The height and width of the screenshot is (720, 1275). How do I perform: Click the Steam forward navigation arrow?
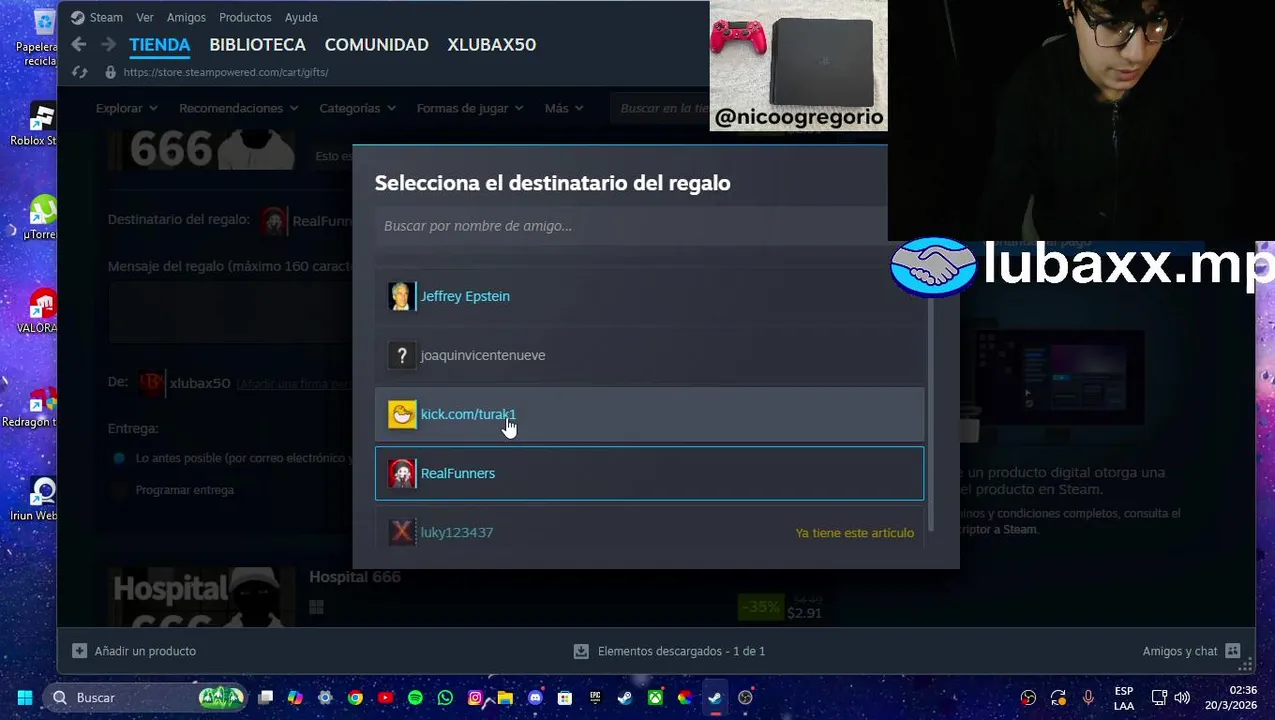108,45
